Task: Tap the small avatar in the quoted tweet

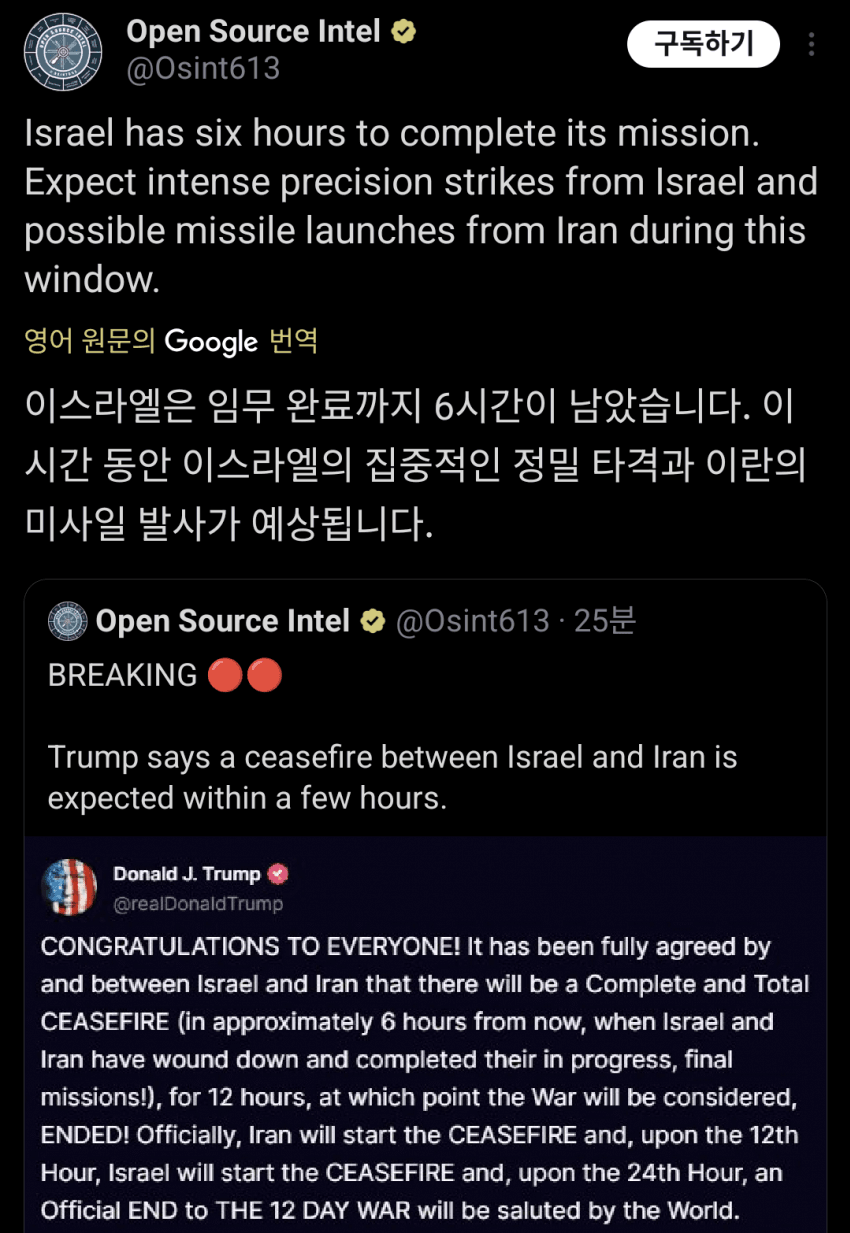Action: click(68, 621)
